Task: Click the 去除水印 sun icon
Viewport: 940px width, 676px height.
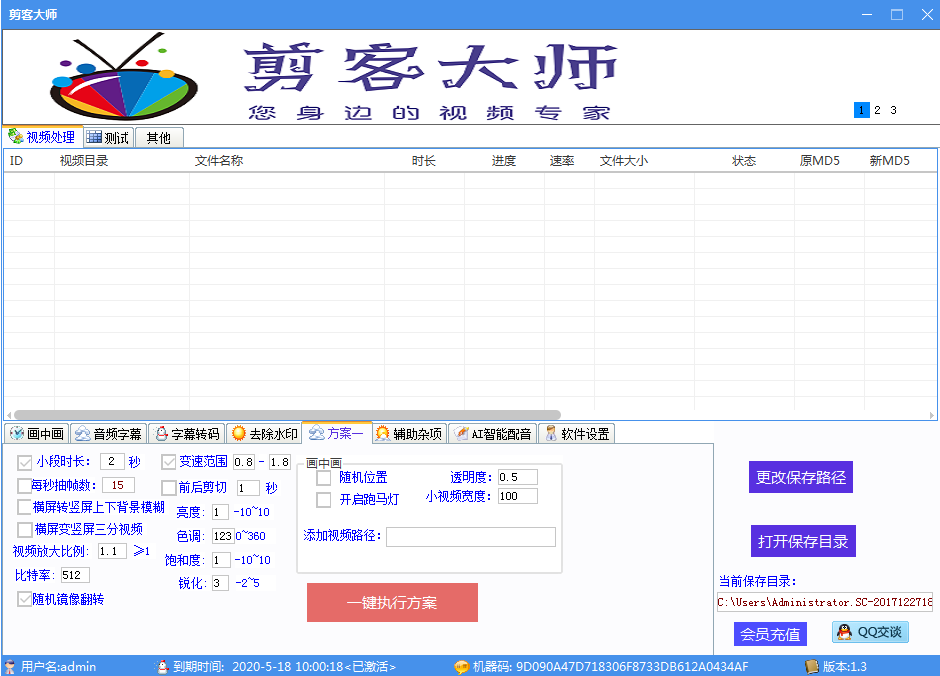Action: click(x=238, y=434)
